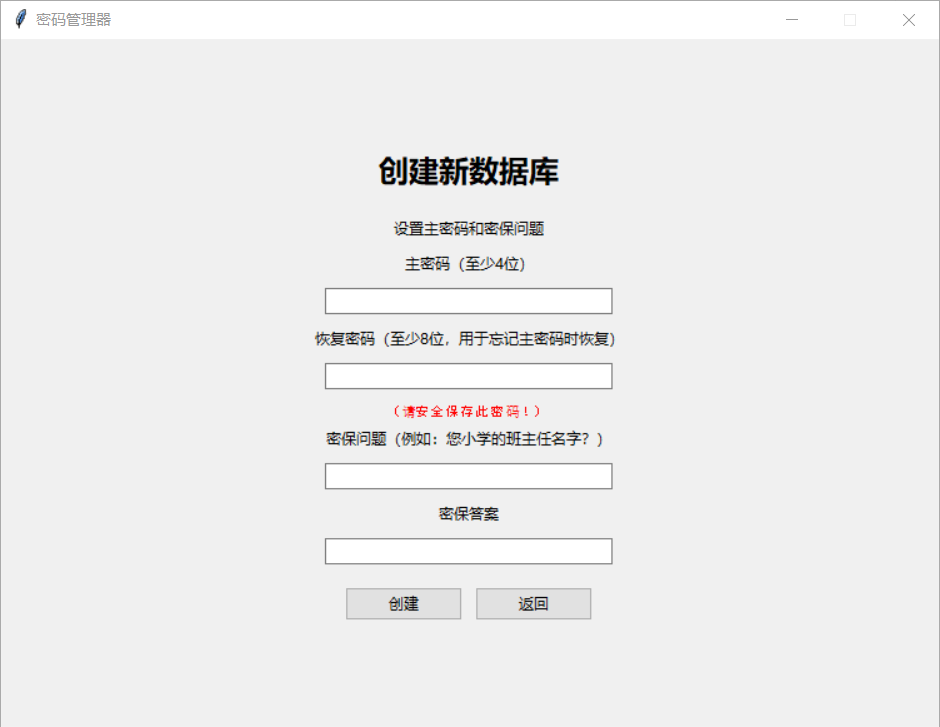
Task: Click into the 恢复密码 entry box
Action: 468,376
